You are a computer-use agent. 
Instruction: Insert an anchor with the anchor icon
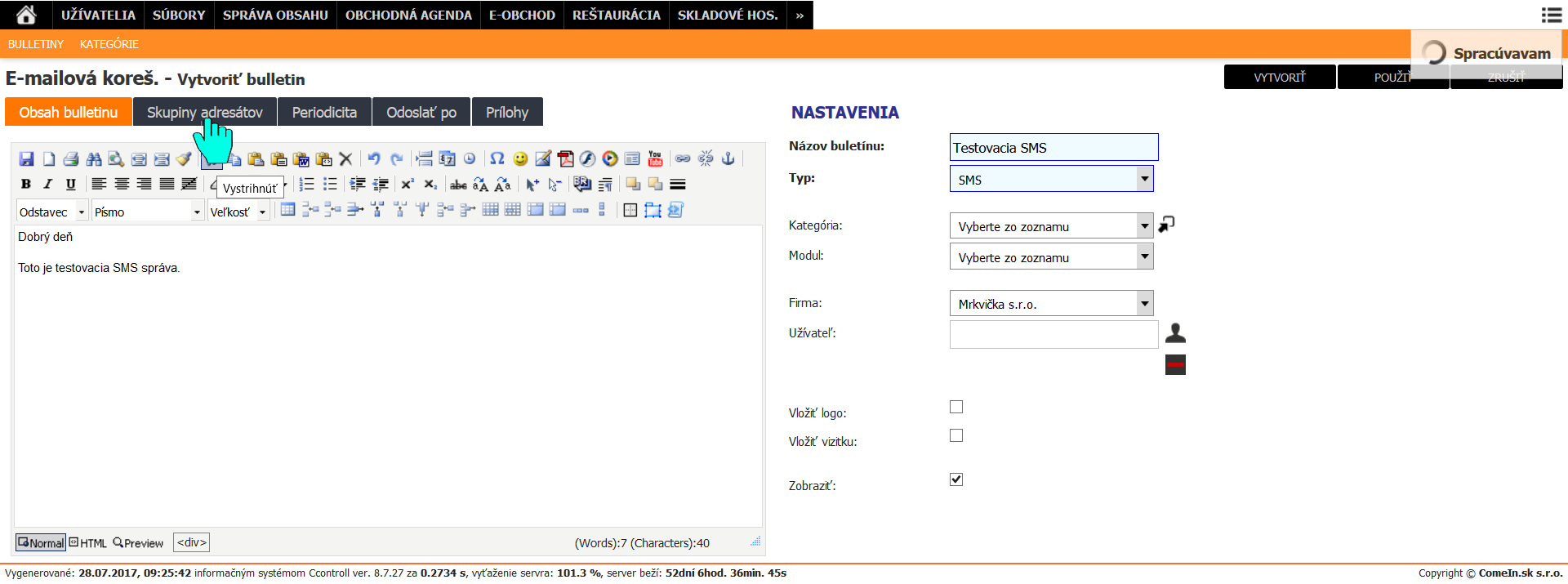(728, 158)
